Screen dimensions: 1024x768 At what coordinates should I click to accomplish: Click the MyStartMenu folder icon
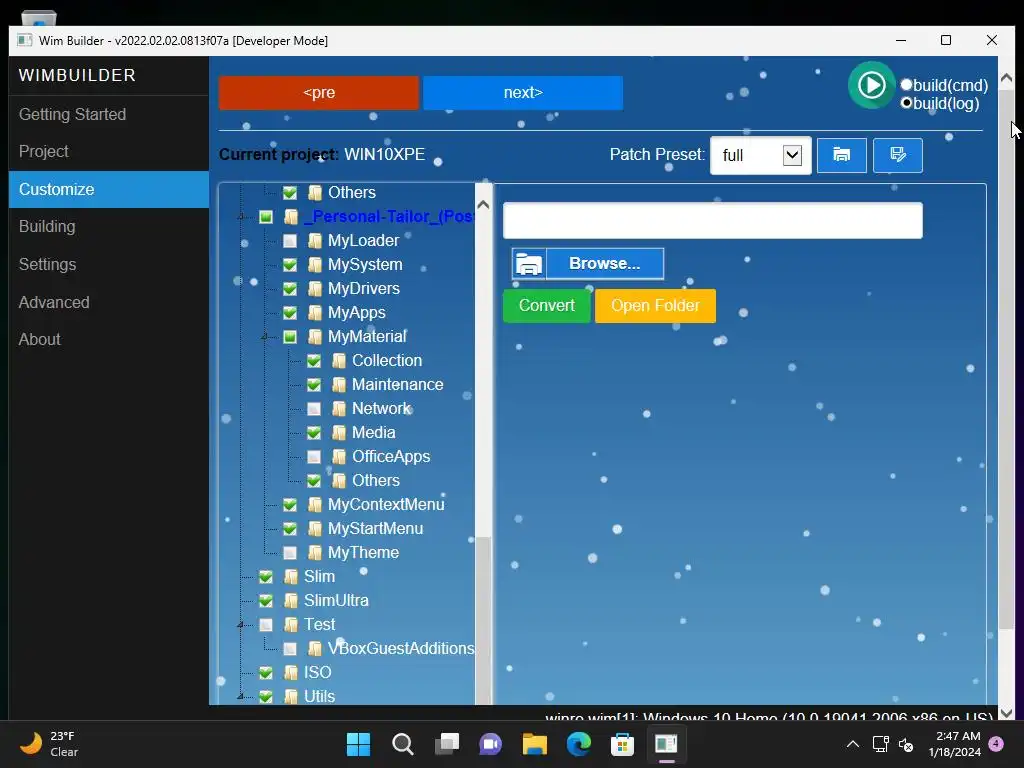click(315, 529)
